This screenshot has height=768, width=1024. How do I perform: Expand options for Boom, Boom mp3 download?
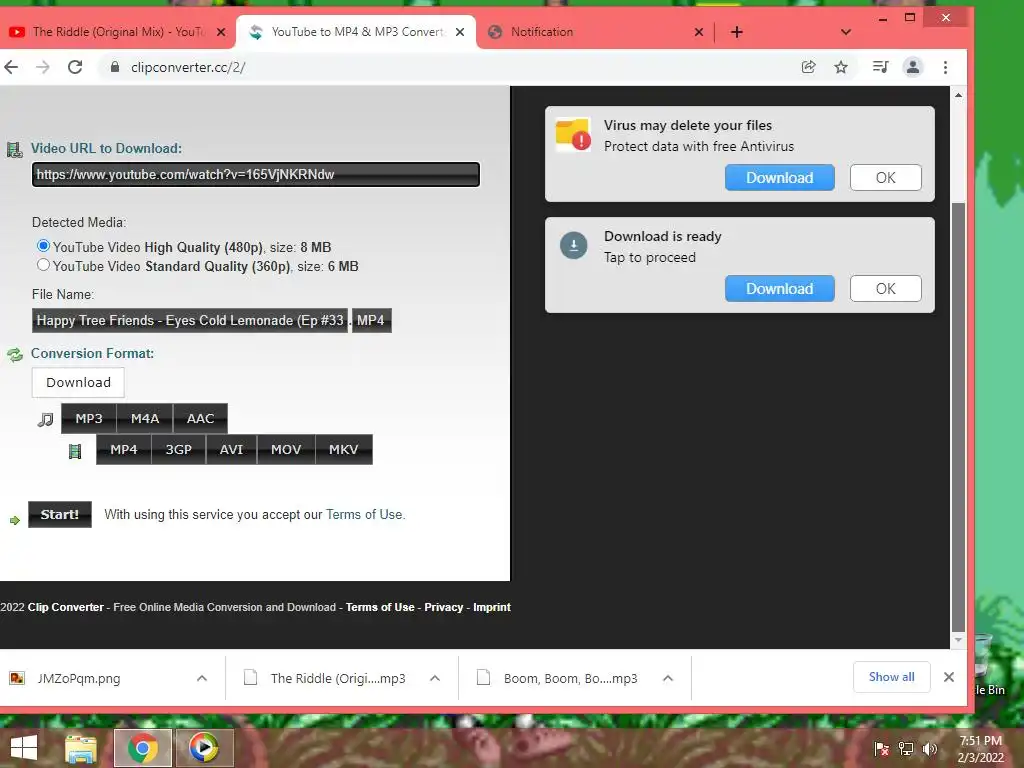[x=668, y=679]
